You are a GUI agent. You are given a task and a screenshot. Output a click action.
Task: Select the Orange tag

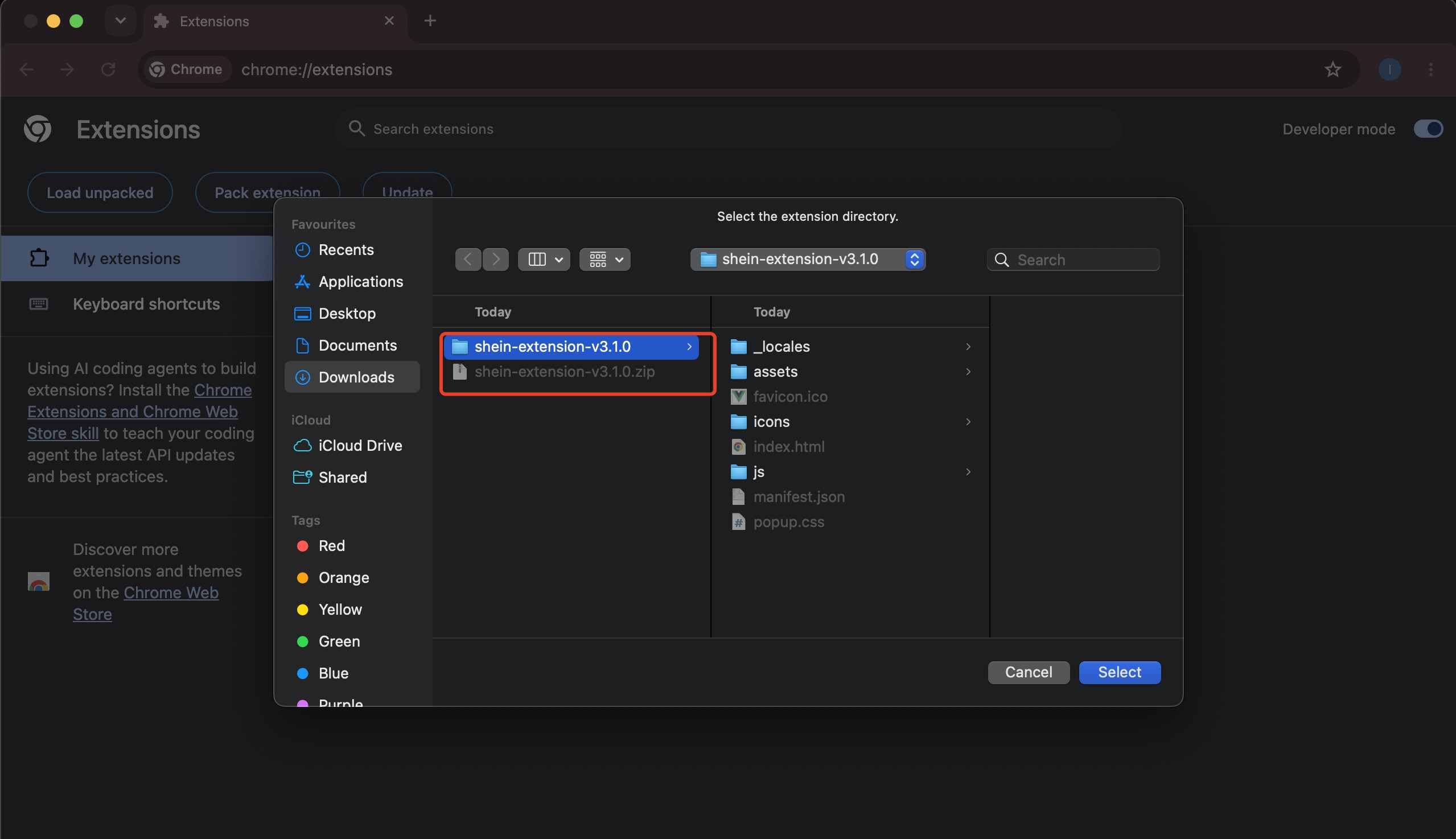click(x=352, y=577)
